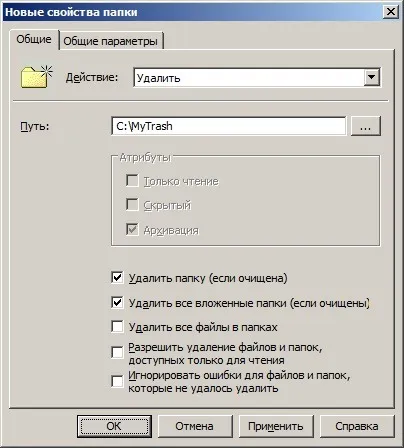
Task: Browse for path using the ... button
Action: coord(366,126)
